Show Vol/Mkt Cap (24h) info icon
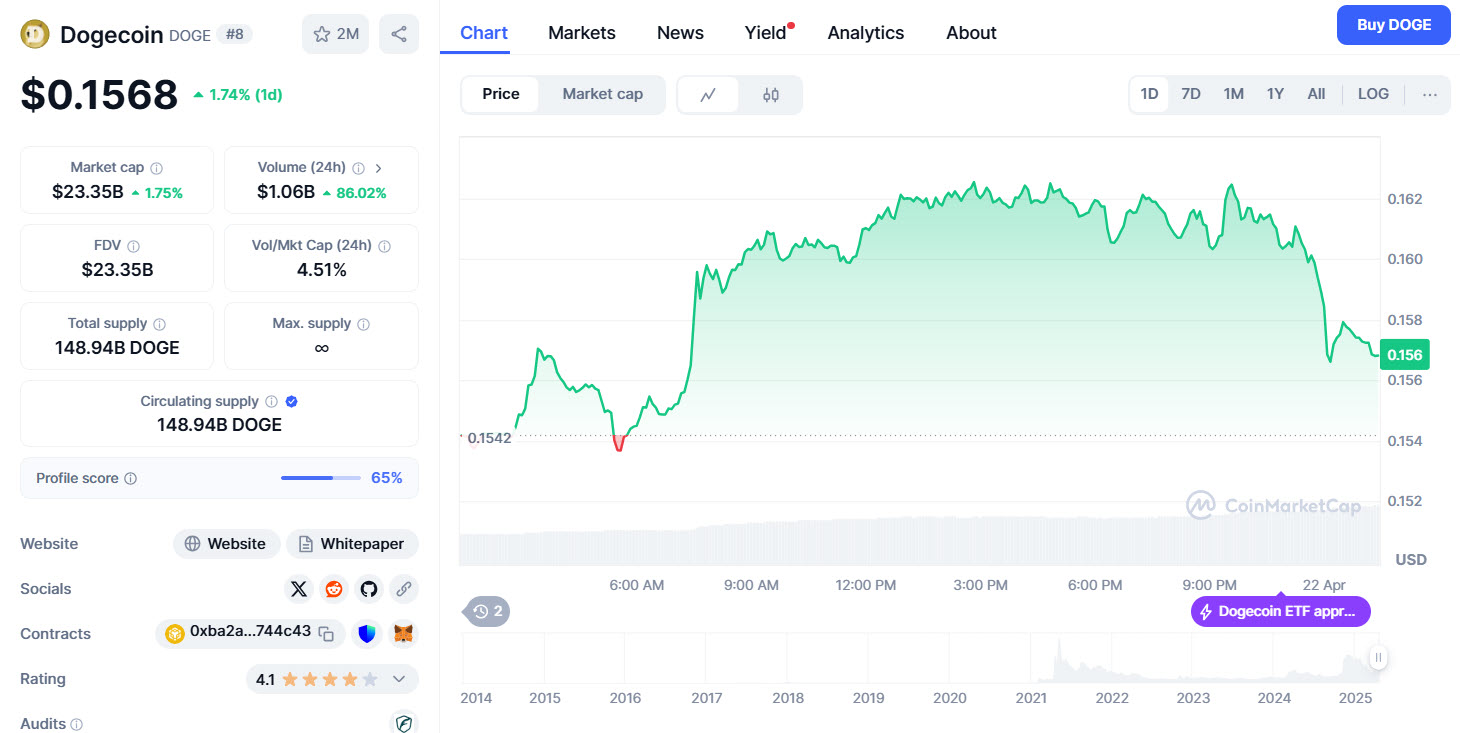Image resolution: width=1460 pixels, height=733 pixels. (x=385, y=246)
